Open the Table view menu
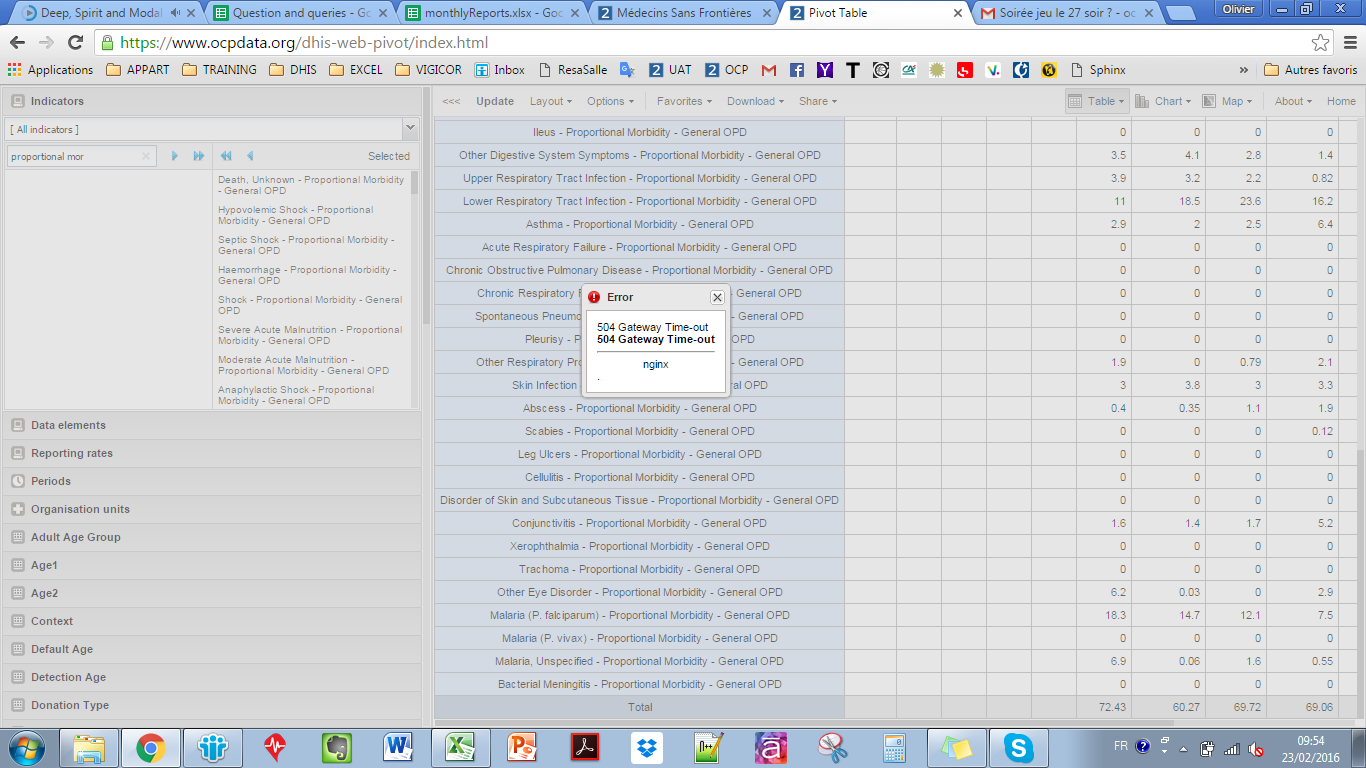This screenshot has width=1366, height=768. pos(1096,101)
